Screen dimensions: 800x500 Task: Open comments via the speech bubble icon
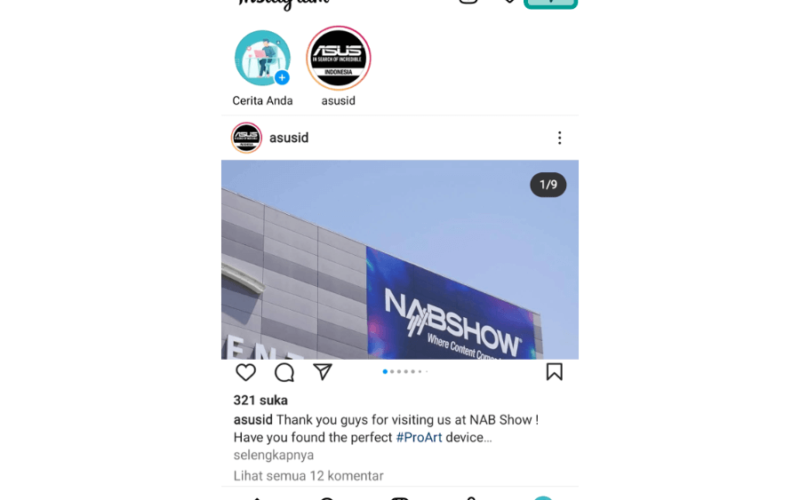284,372
